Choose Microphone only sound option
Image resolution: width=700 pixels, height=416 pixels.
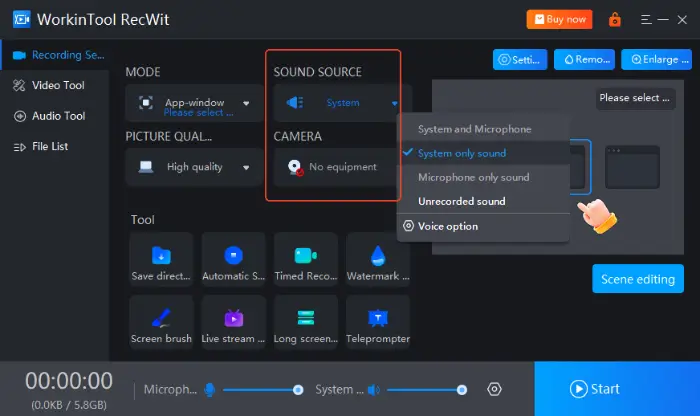click(483, 177)
